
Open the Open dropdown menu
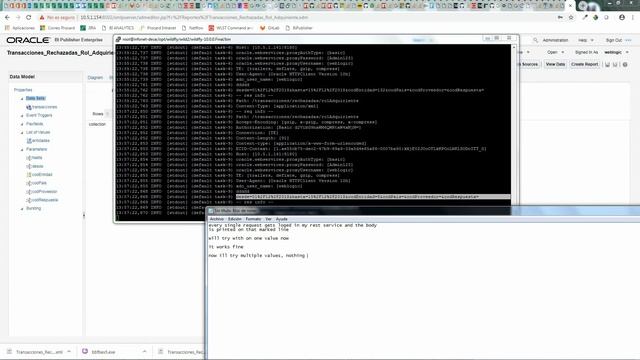556,52
